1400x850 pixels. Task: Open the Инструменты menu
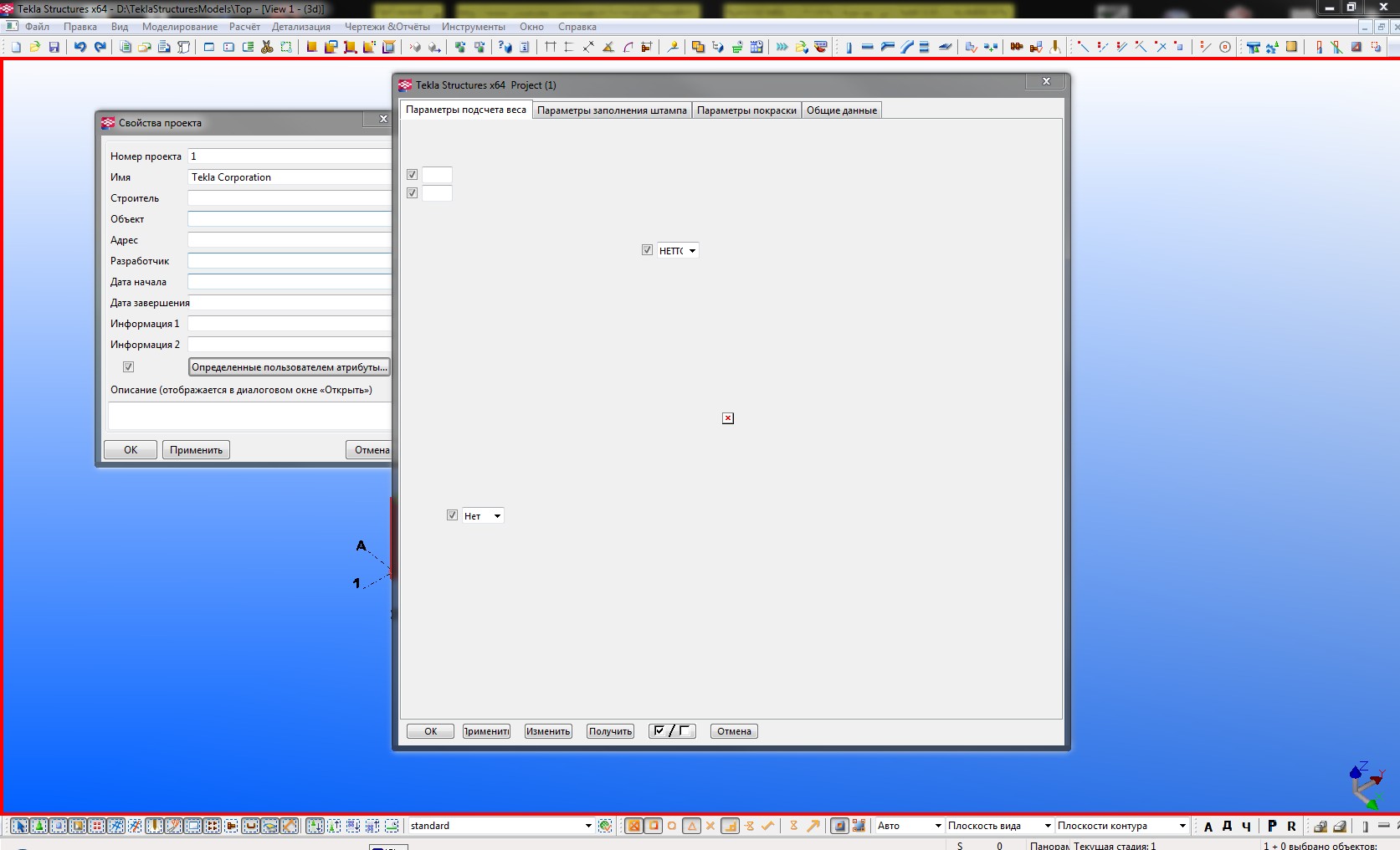474,27
